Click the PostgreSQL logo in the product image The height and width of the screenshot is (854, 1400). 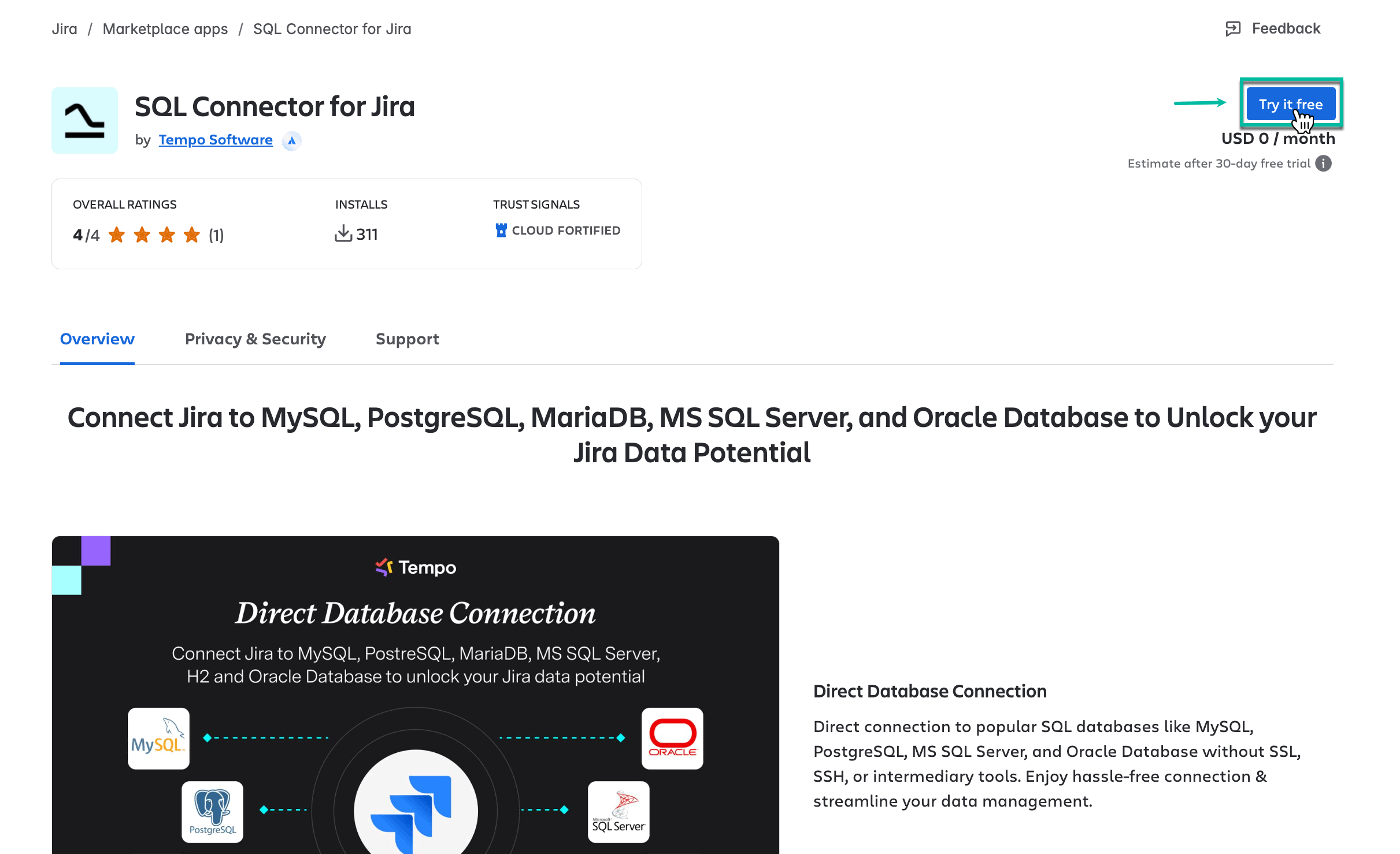[x=212, y=812]
